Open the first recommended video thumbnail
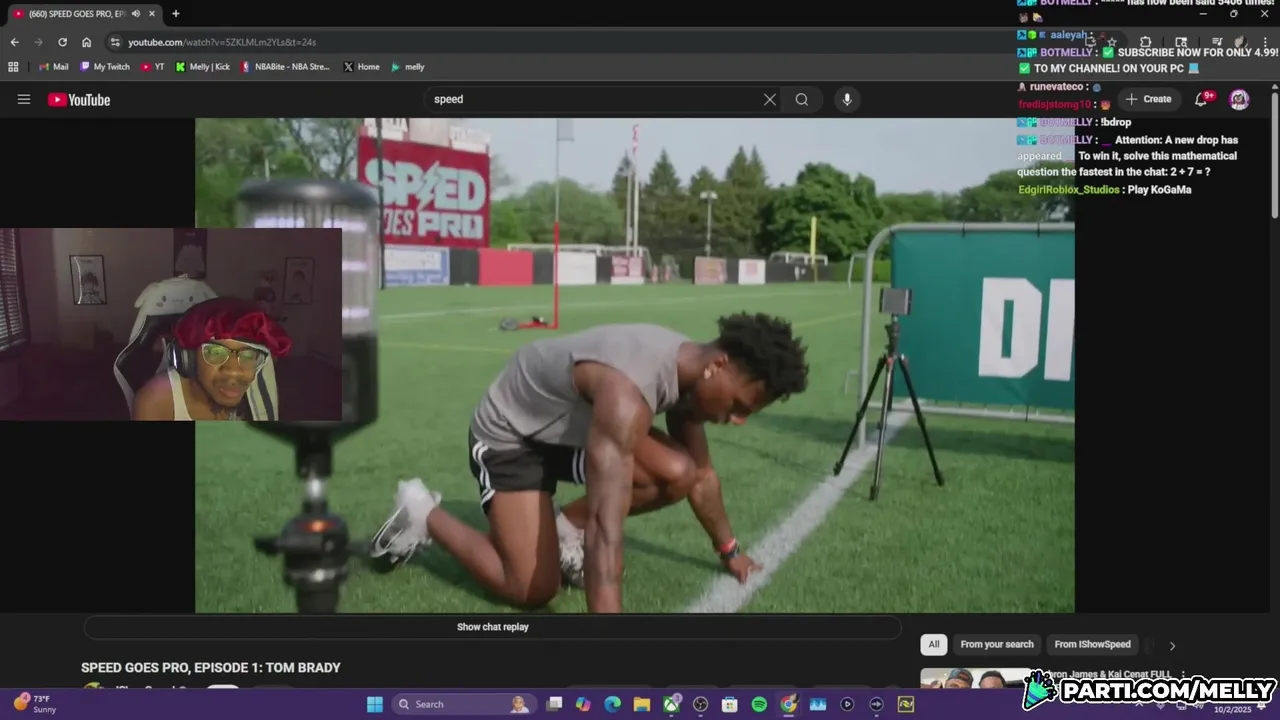This screenshot has width=1280, height=720. (975, 678)
